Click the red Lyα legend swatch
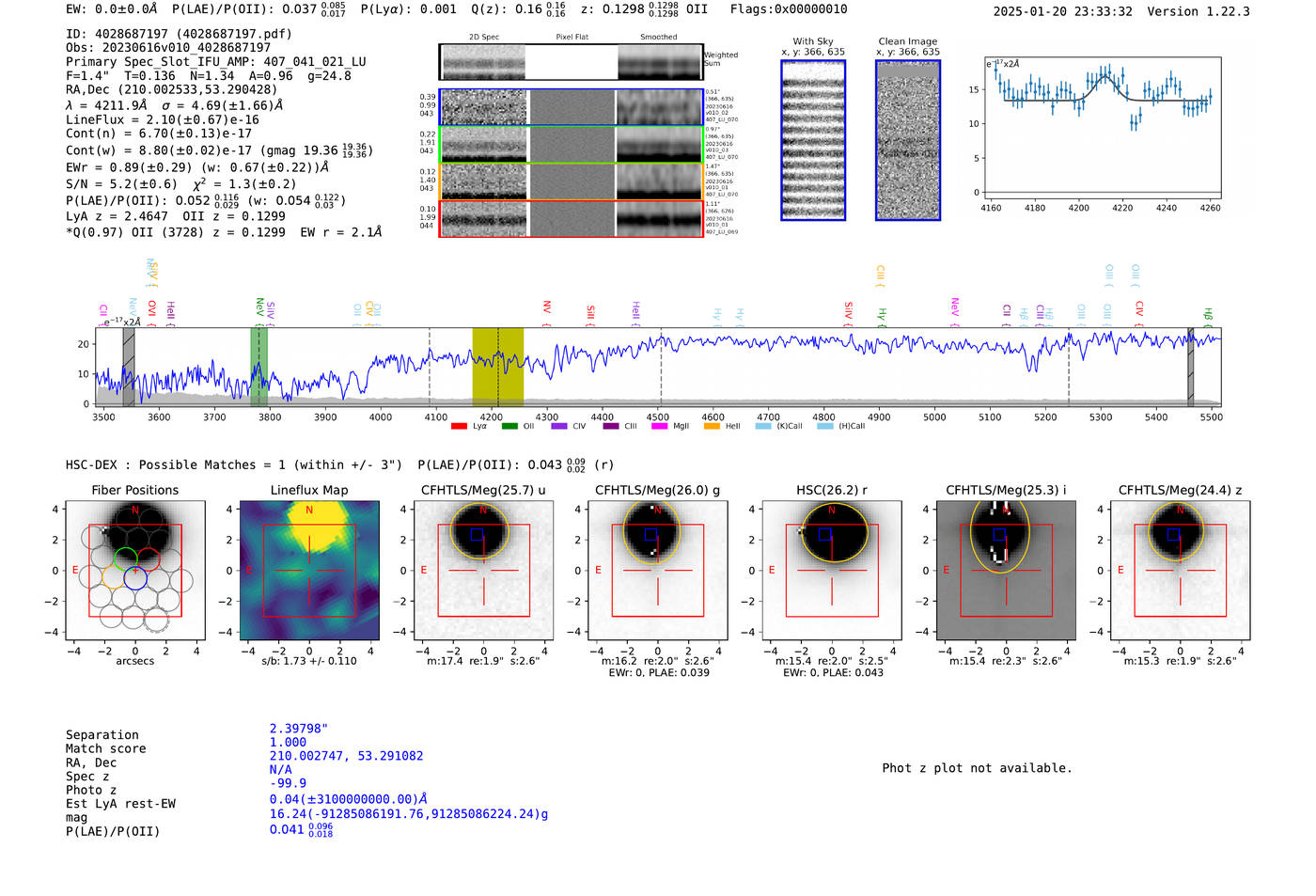 [x=459, y=427]
